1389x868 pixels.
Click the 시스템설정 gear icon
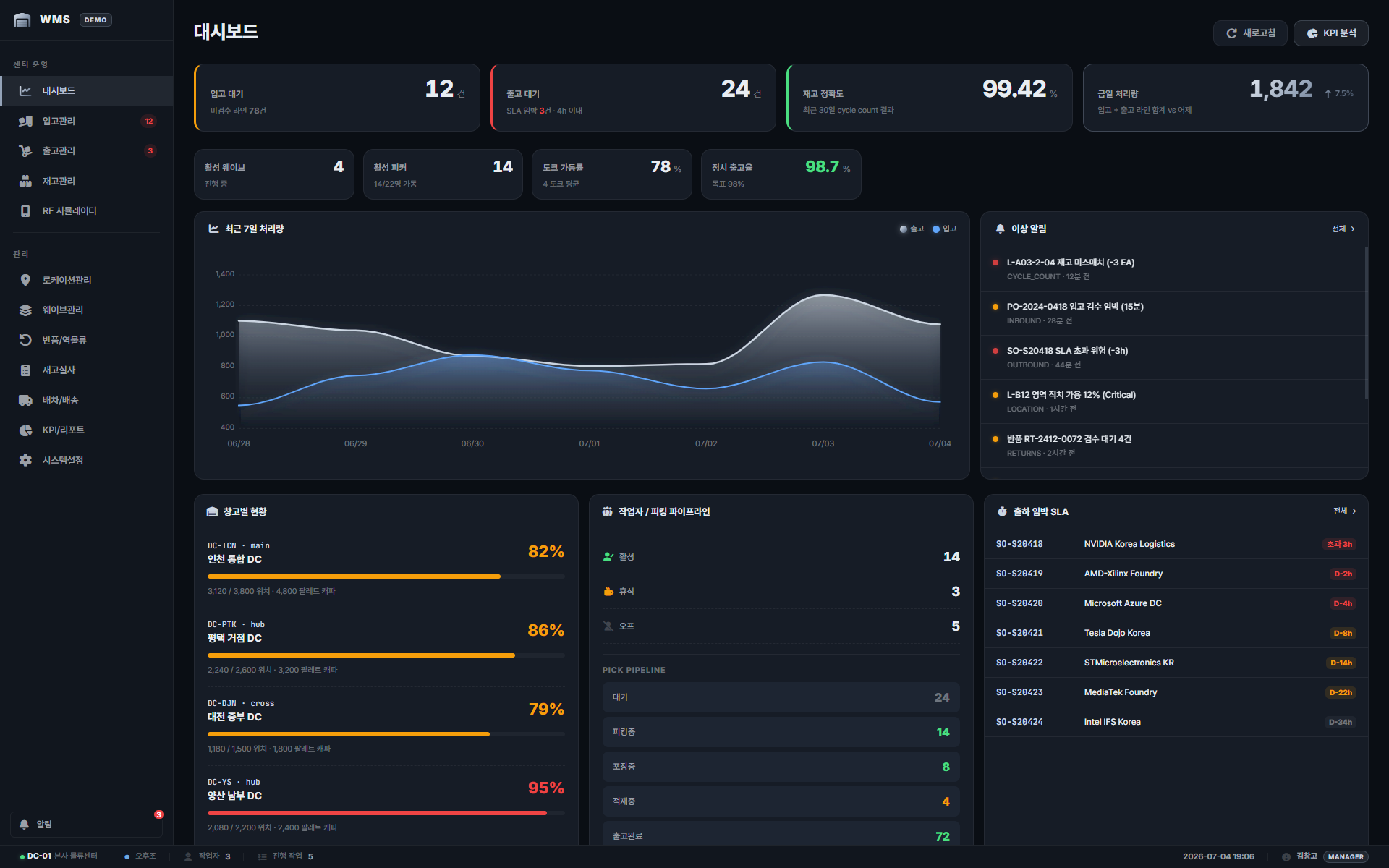click(25, 460)
